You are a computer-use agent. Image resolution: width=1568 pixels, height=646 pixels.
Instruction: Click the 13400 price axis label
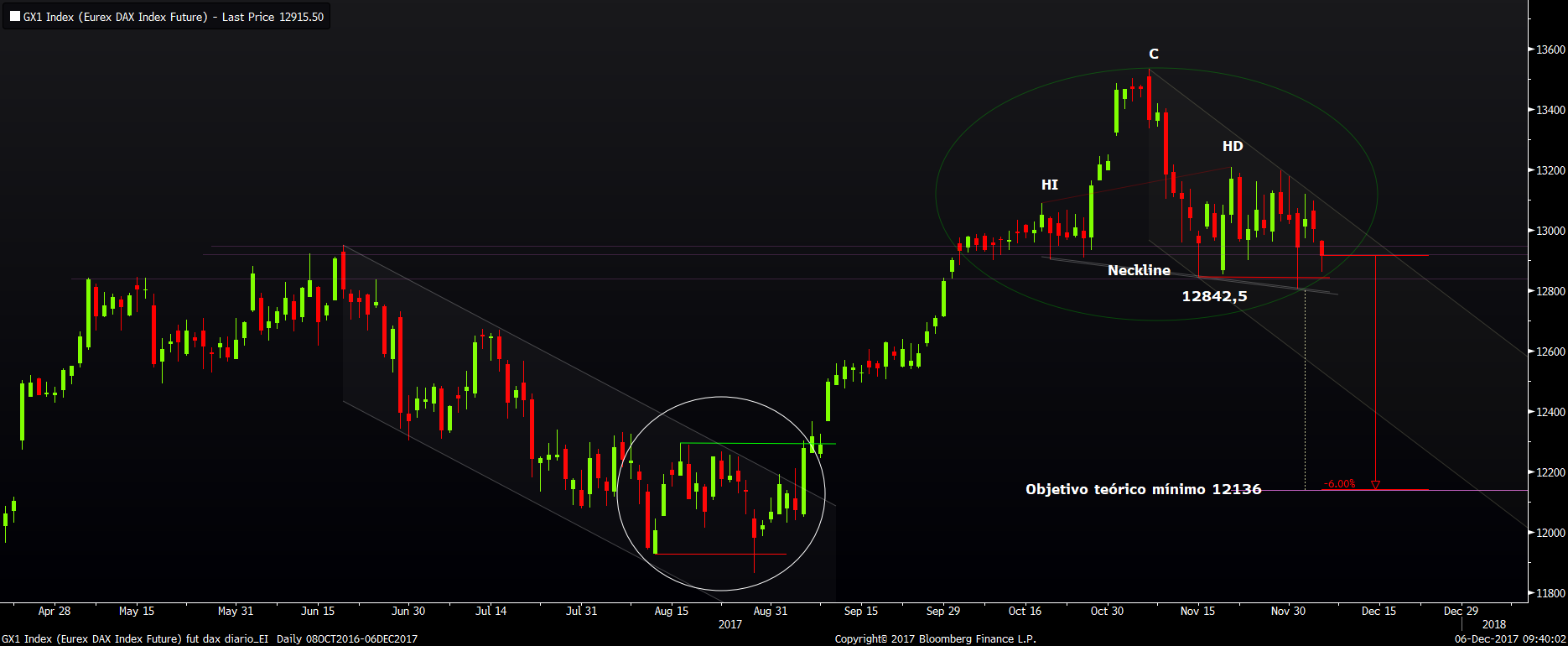[x=1550, y=110]
